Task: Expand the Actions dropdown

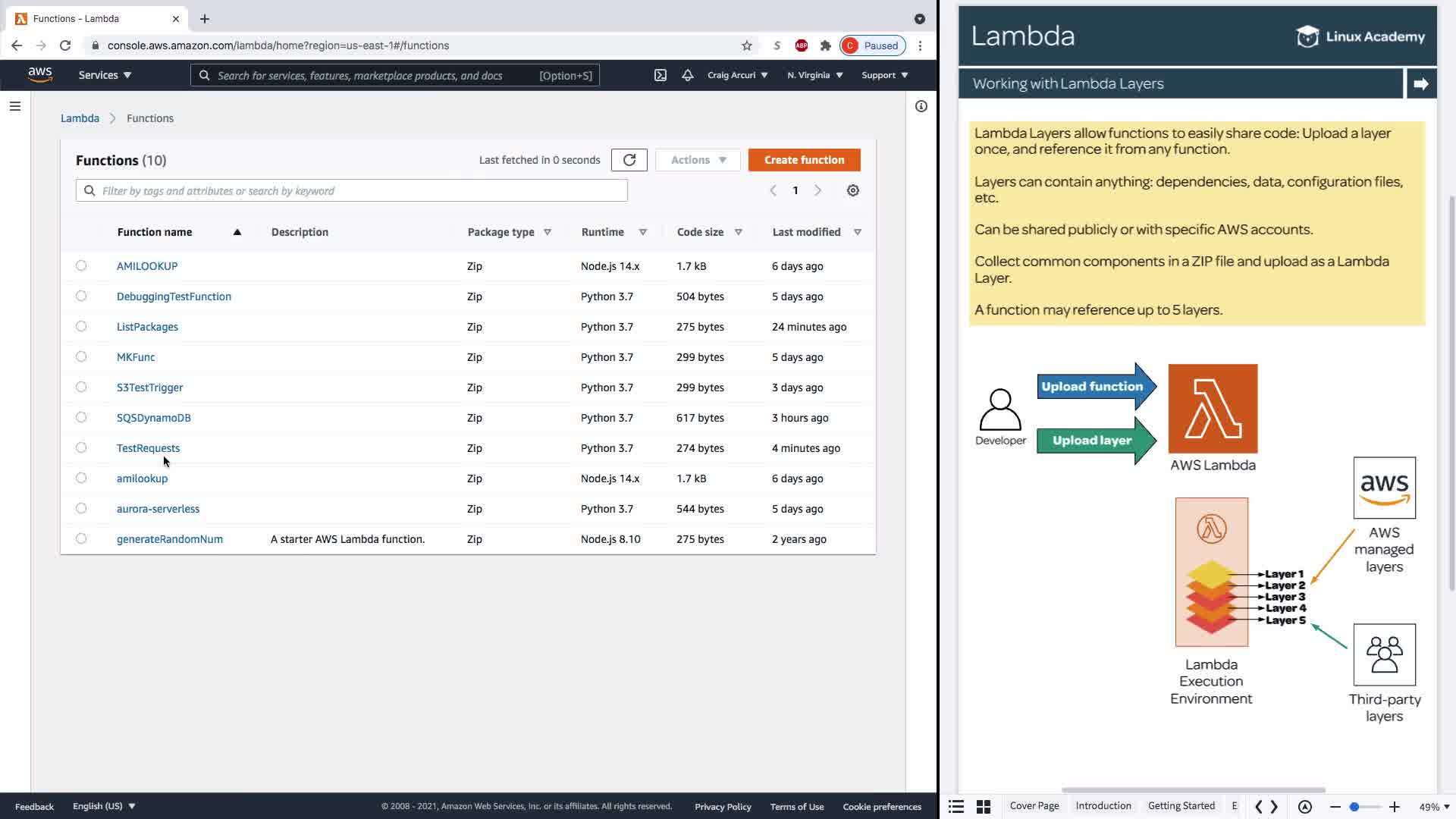Action: pyautogui.click(x=698, y=160)
